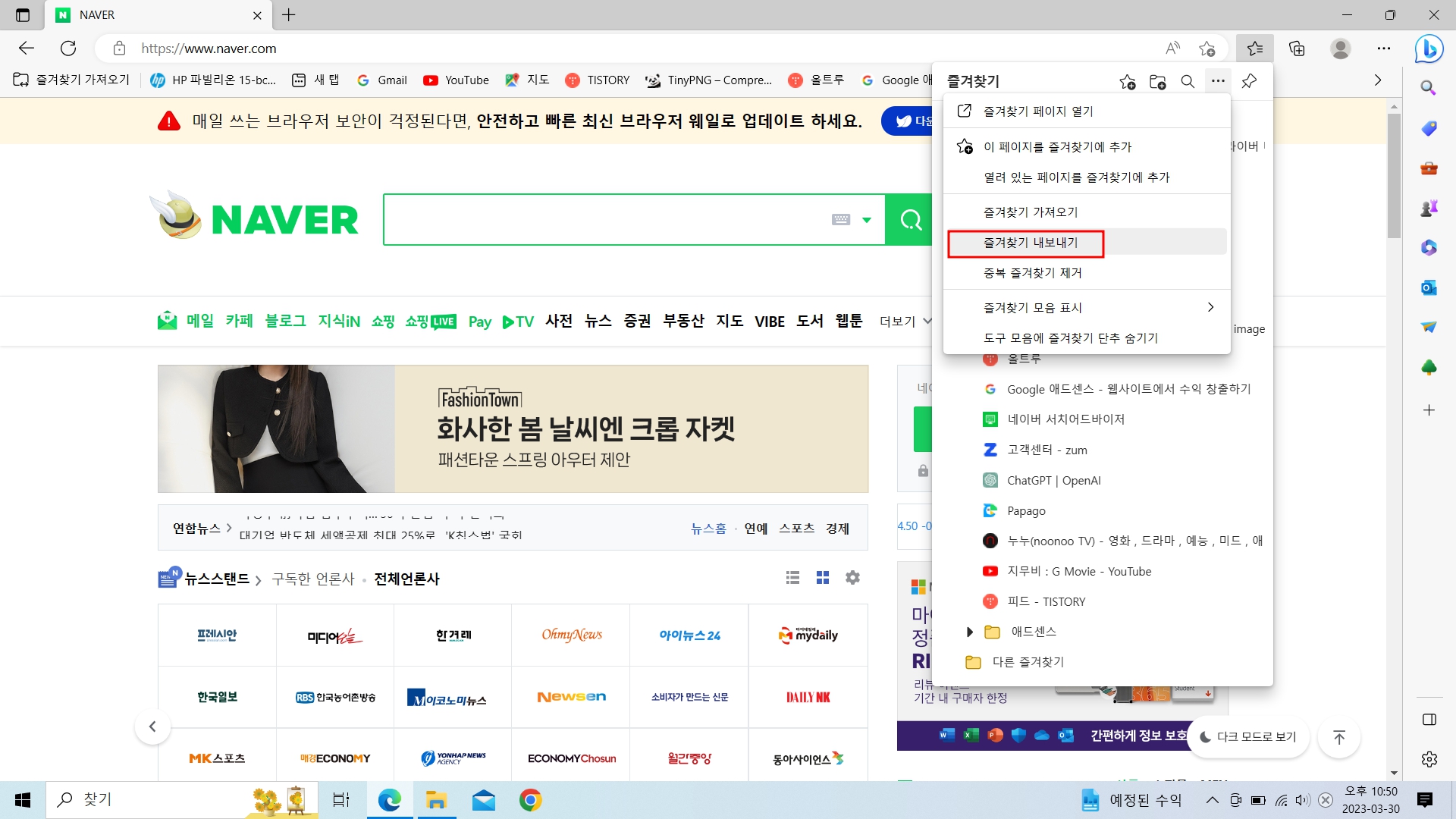Click the Papago favorite link
This screenshot has width=1456, height=819.
tap(1025, 511)
